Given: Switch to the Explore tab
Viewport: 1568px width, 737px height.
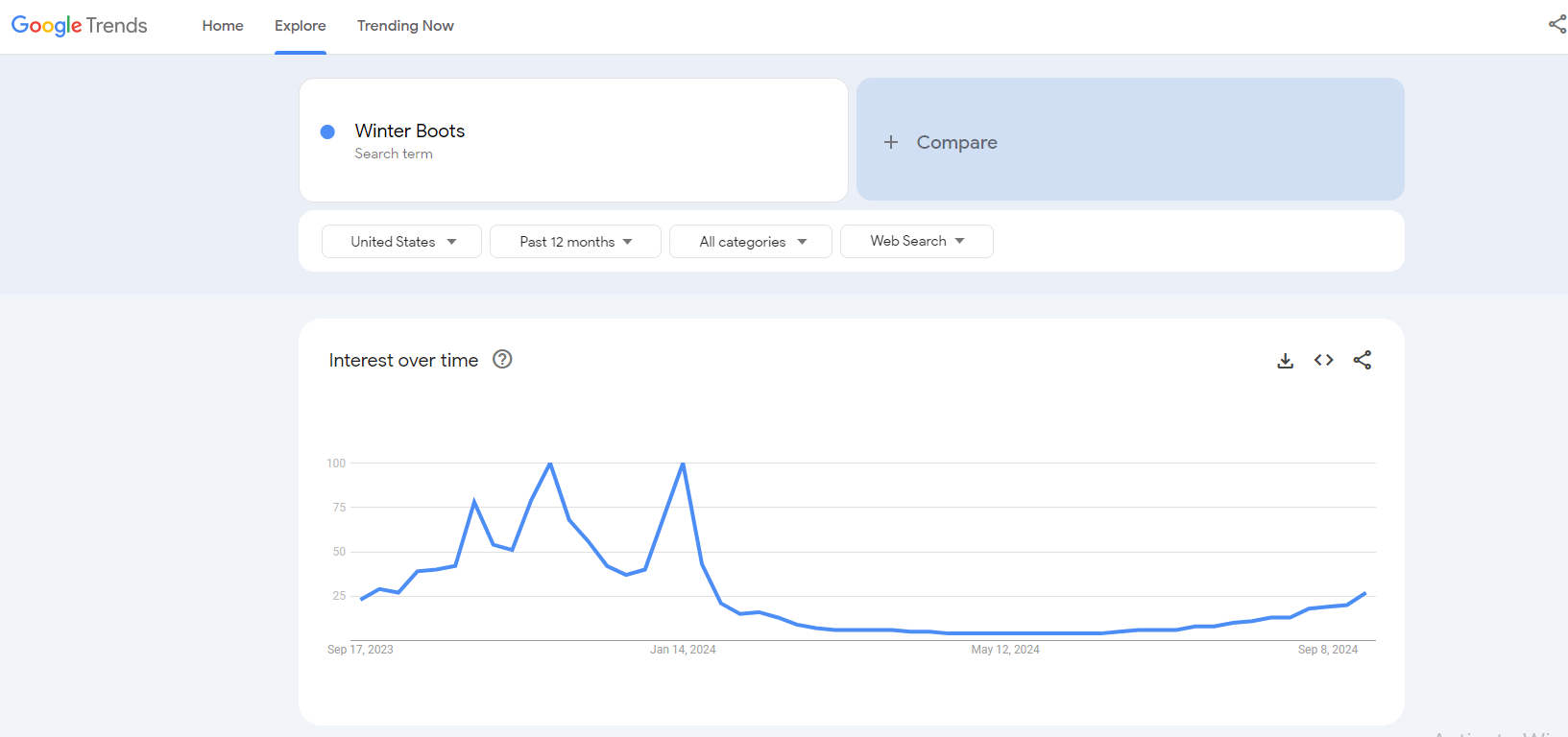Looking at the screenshot, I should (x=301, y=26).
